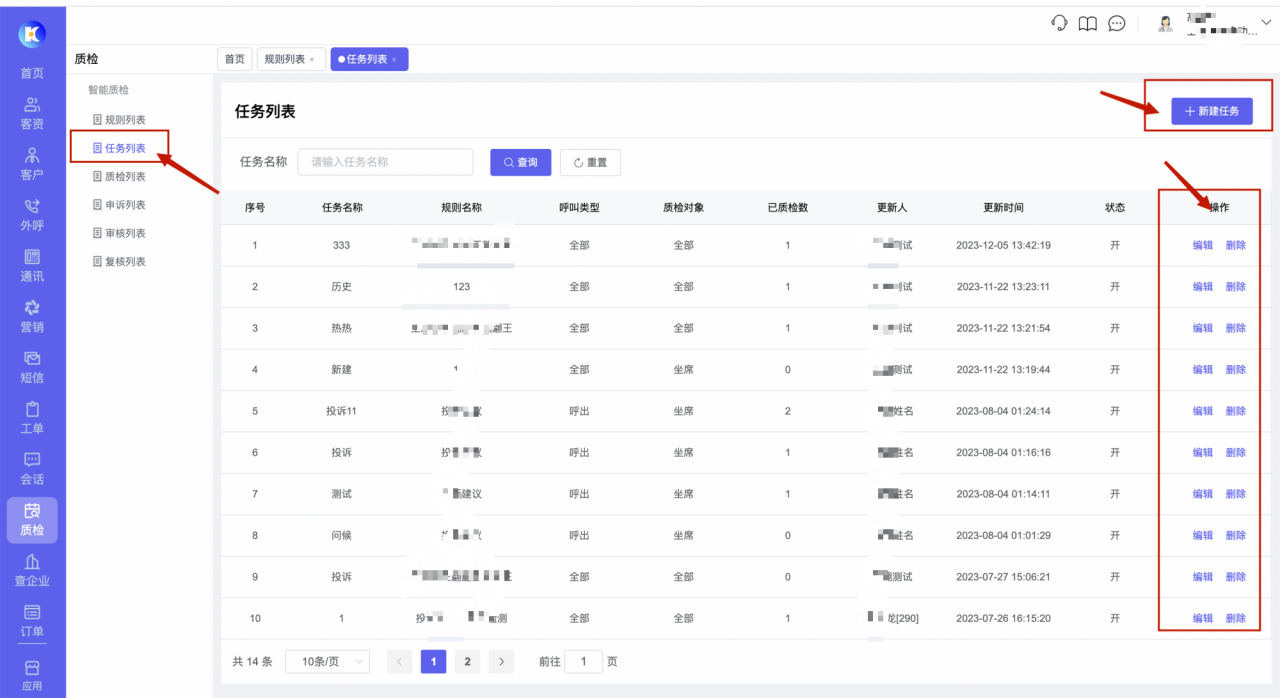Switch to the 首页 tab
The width and height of the screenshot is (1280, 698).
(234, 59)
